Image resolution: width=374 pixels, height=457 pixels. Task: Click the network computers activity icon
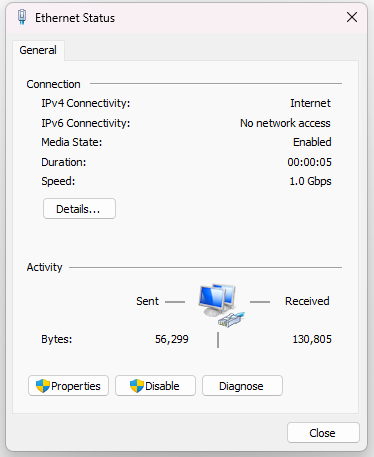click(222, 305)
